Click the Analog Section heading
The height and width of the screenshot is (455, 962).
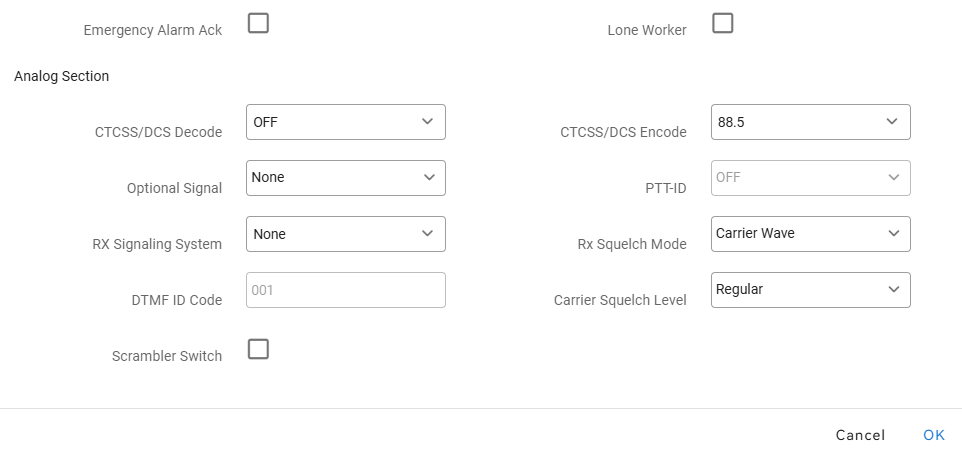click(x=62, y=76)
